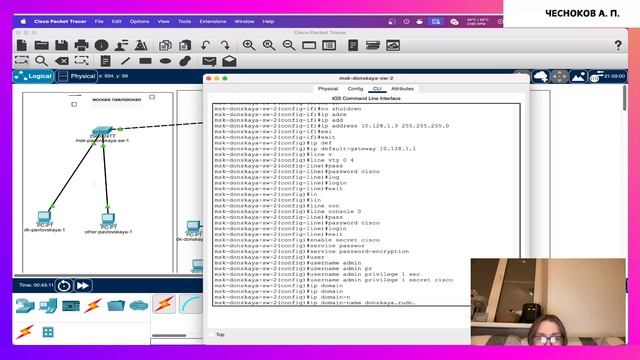640x360 pixels.
Task: Pick the automatic connection lightning cable
Action: point(164,304)
